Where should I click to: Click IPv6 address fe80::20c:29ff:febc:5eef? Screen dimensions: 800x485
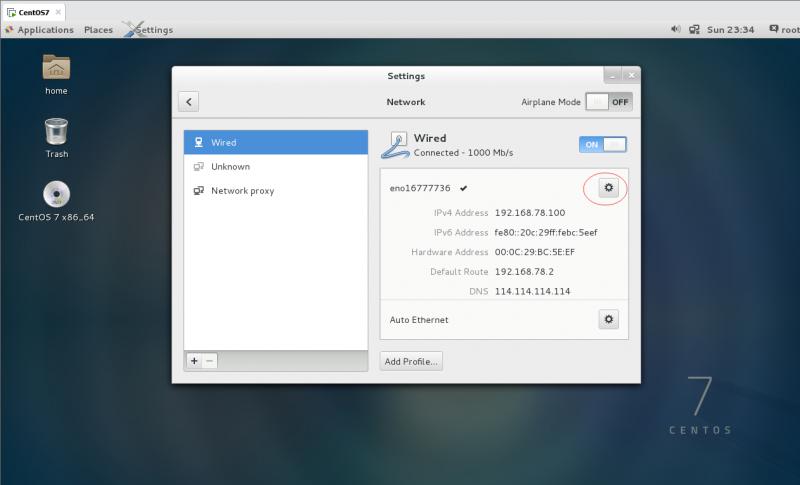[545, 232]
